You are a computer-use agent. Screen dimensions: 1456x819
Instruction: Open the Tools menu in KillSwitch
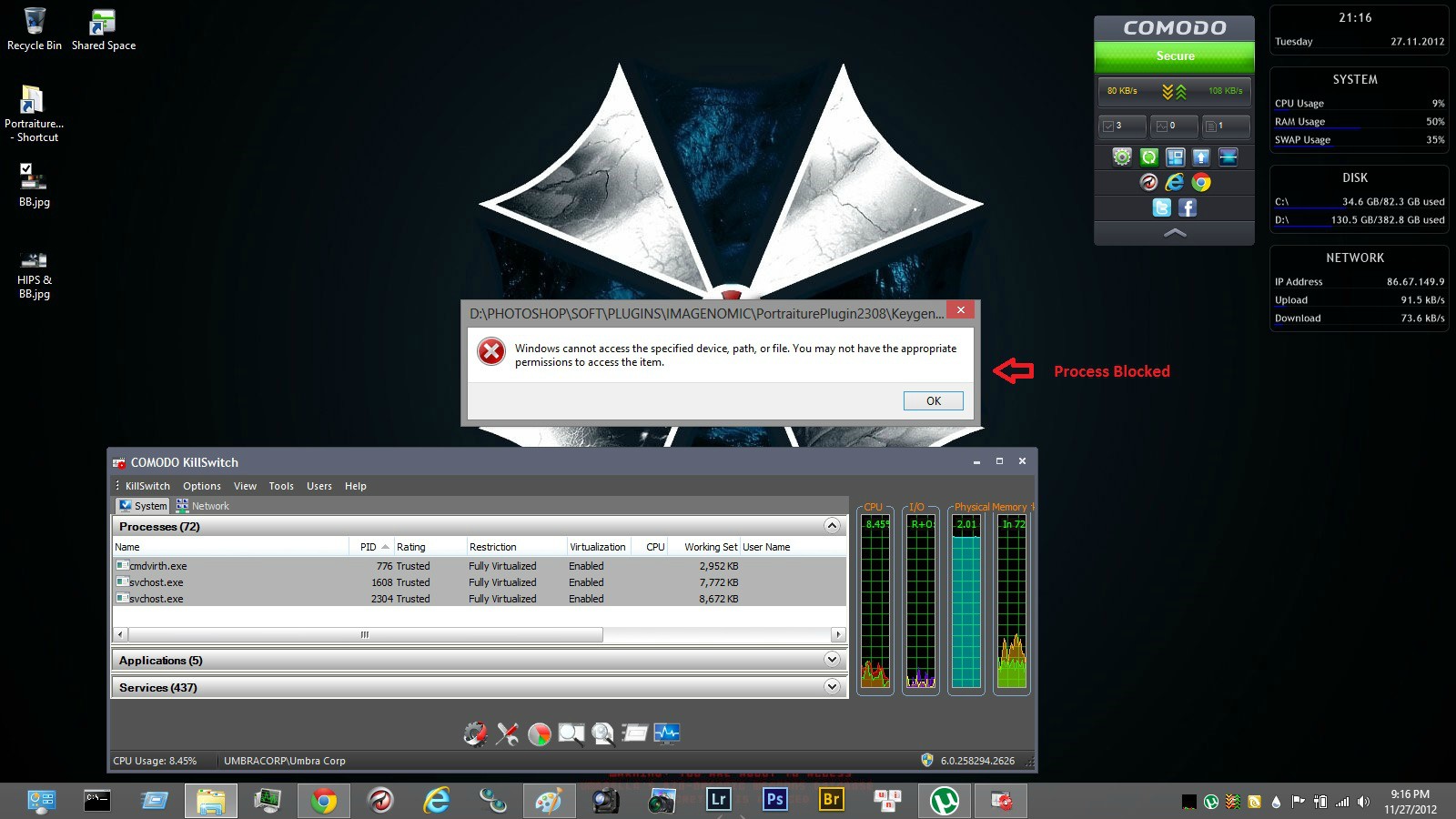pyautogui.click(x=281, y=486)
